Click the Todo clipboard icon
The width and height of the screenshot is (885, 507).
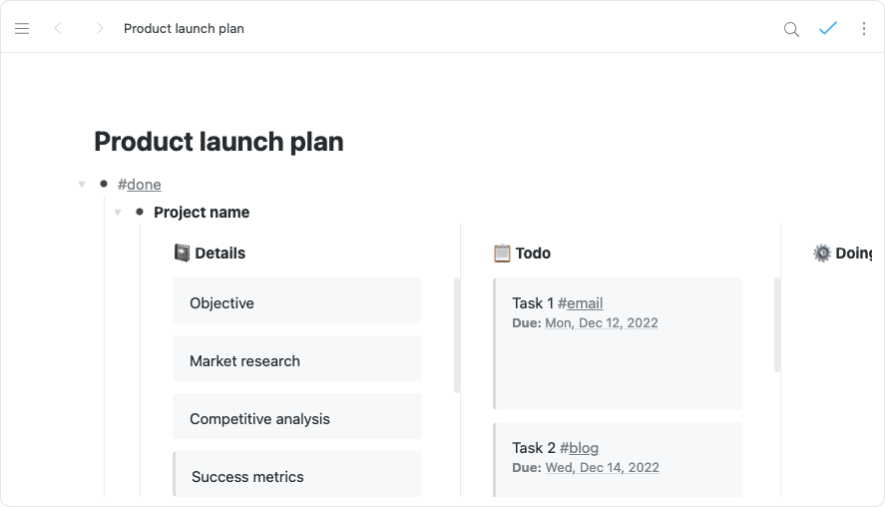click(x=502, y=253)
